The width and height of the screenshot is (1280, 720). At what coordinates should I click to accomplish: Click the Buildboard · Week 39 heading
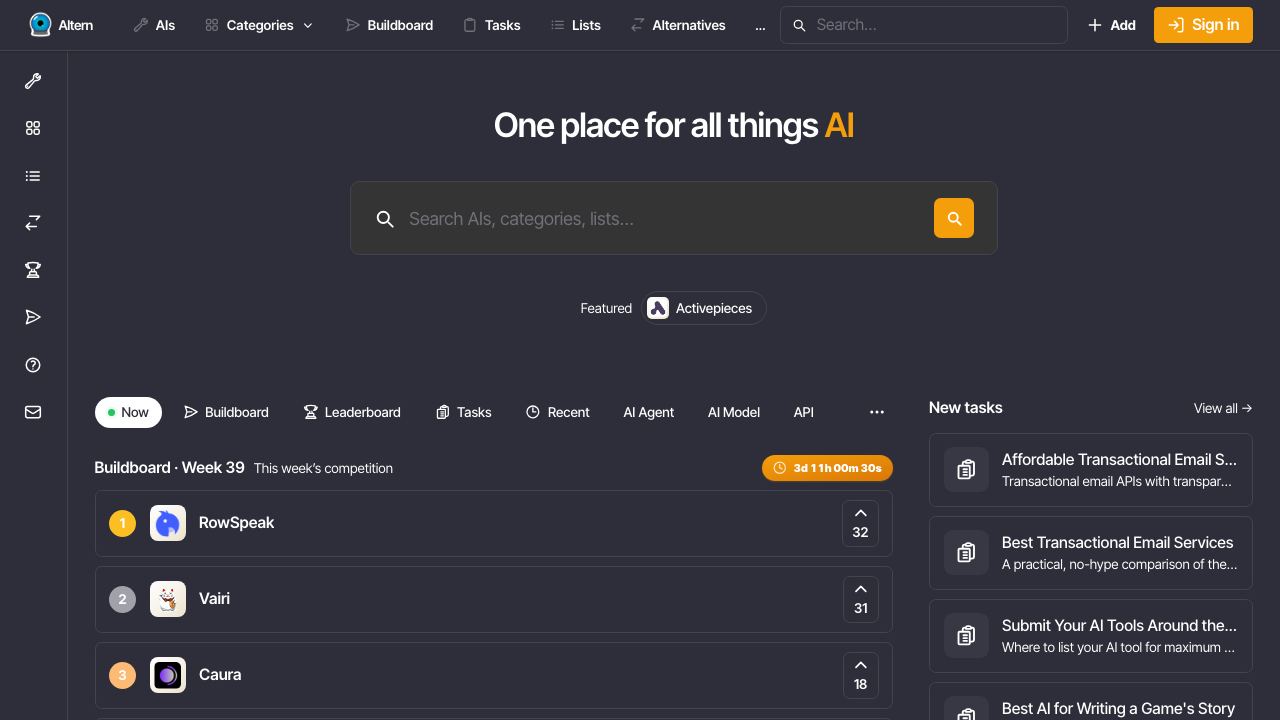coord(169,467)
